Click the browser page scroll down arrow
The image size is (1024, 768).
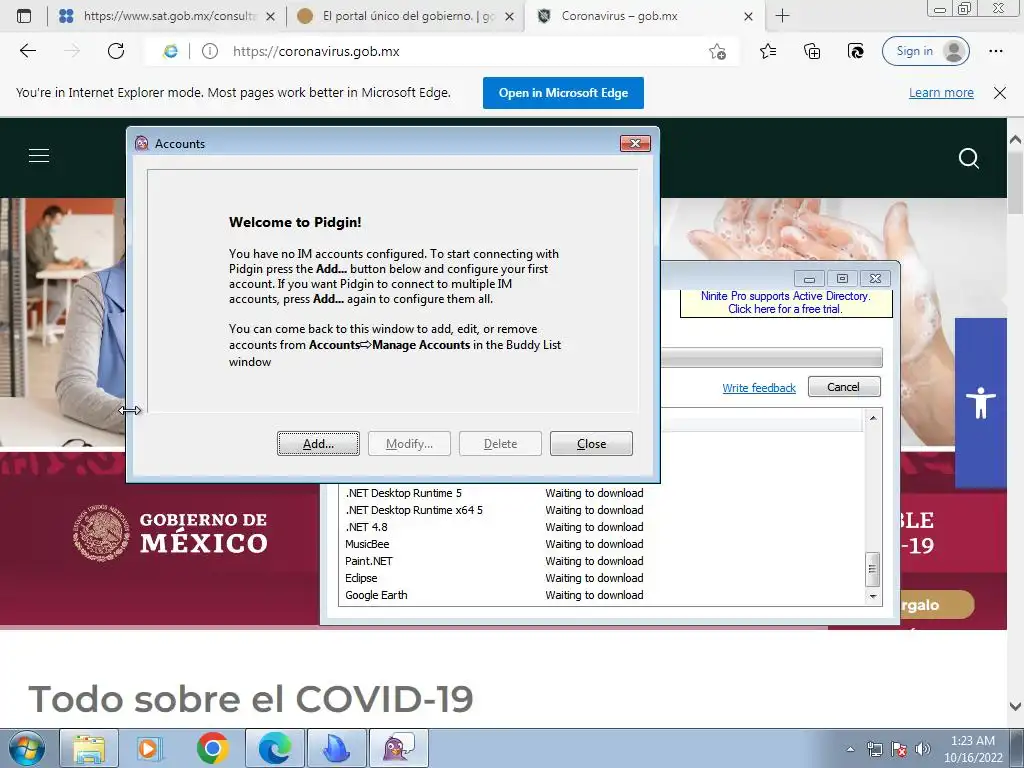pyautogui.click(x=1016, y=706)
